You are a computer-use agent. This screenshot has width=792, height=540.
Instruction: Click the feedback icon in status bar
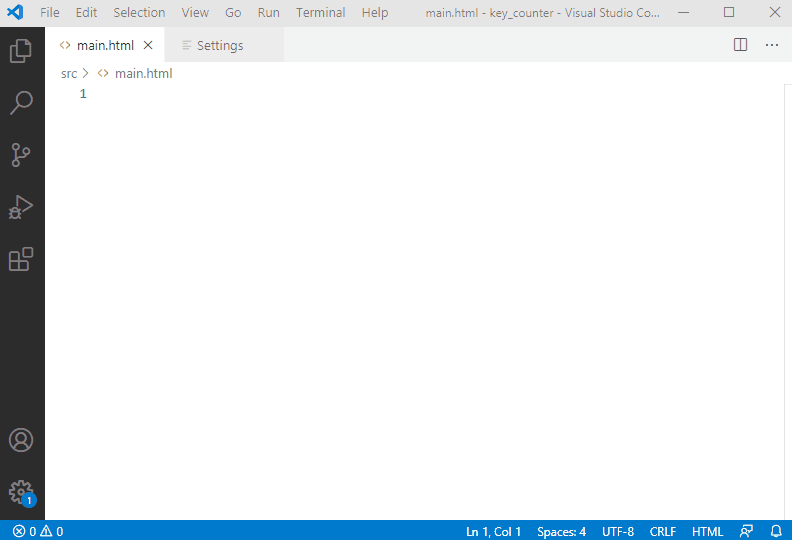point(746,531)
